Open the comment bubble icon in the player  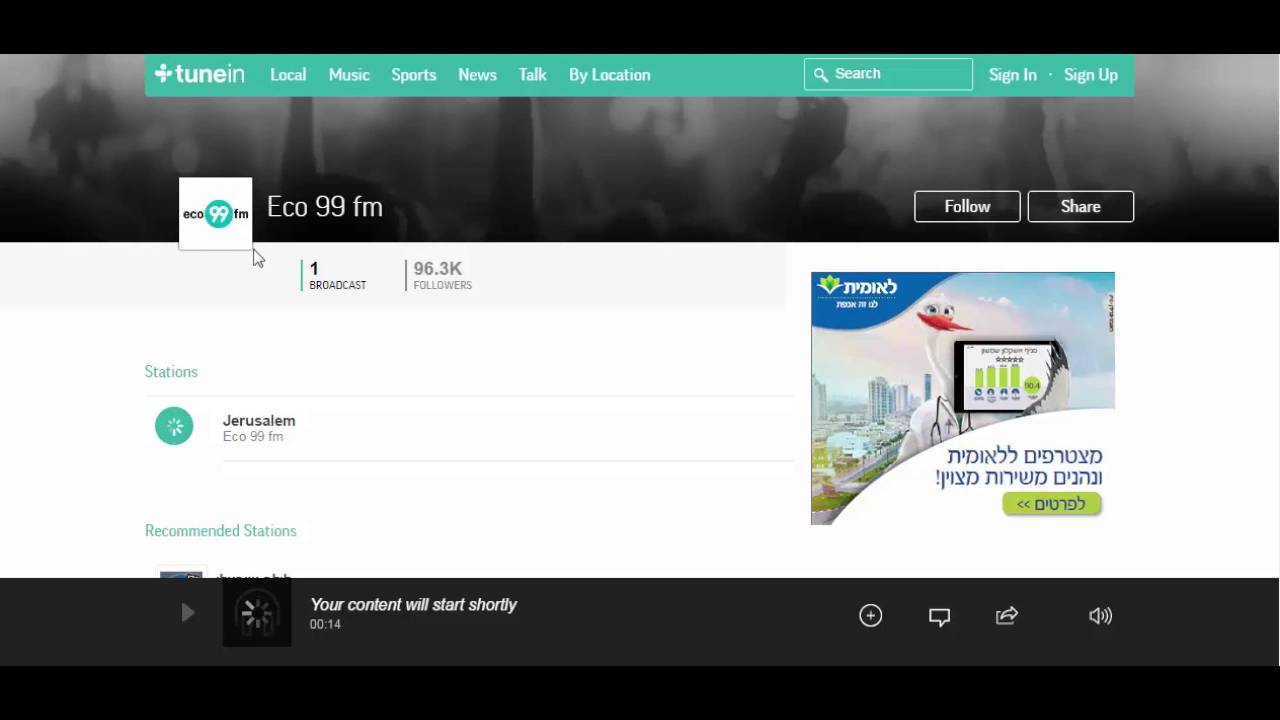point(939,617)
